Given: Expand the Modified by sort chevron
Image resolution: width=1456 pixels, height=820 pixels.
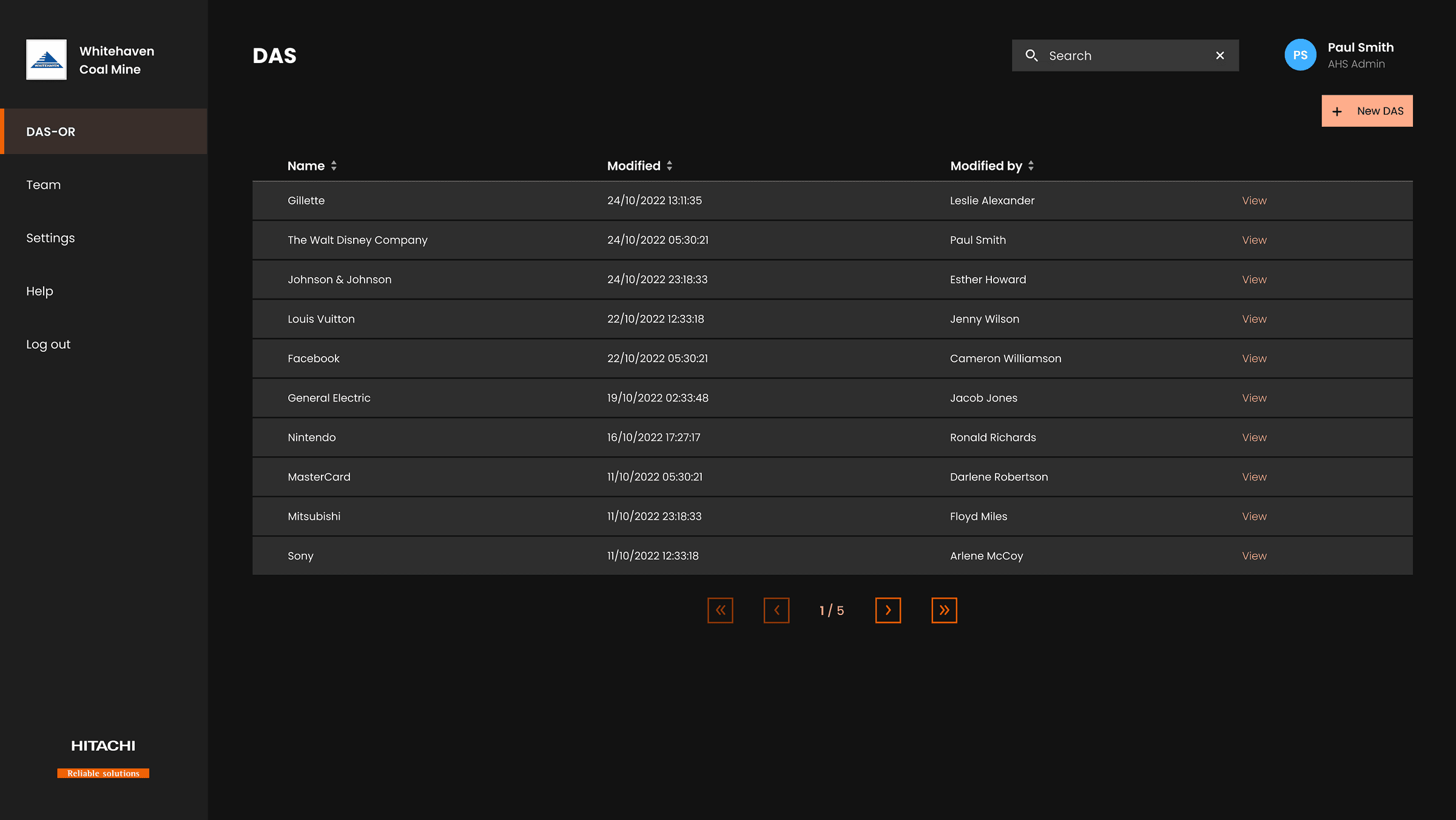Looking at the screenshot, I should click(x=1031, y=166).
